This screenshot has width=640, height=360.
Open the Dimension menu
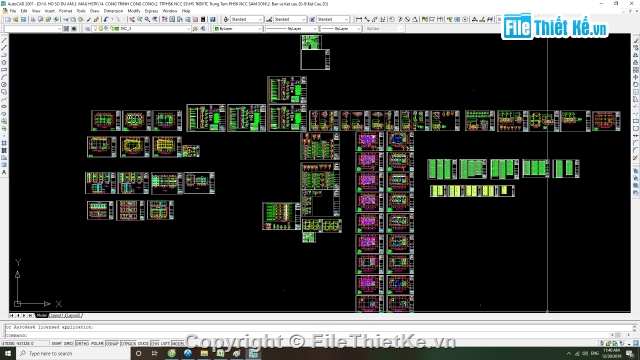pos(113,11)
